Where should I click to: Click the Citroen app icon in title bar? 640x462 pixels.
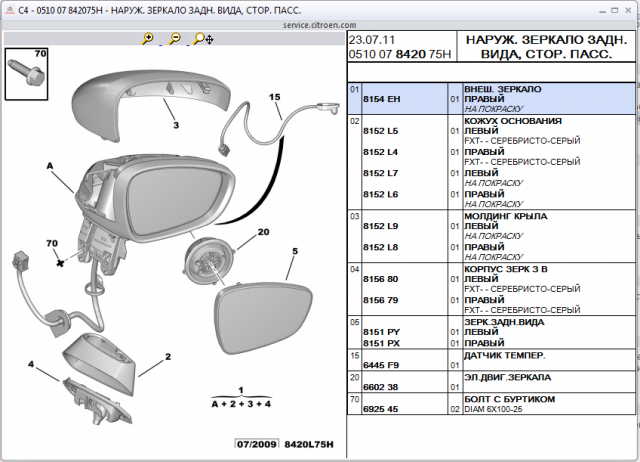pos(10,9)
